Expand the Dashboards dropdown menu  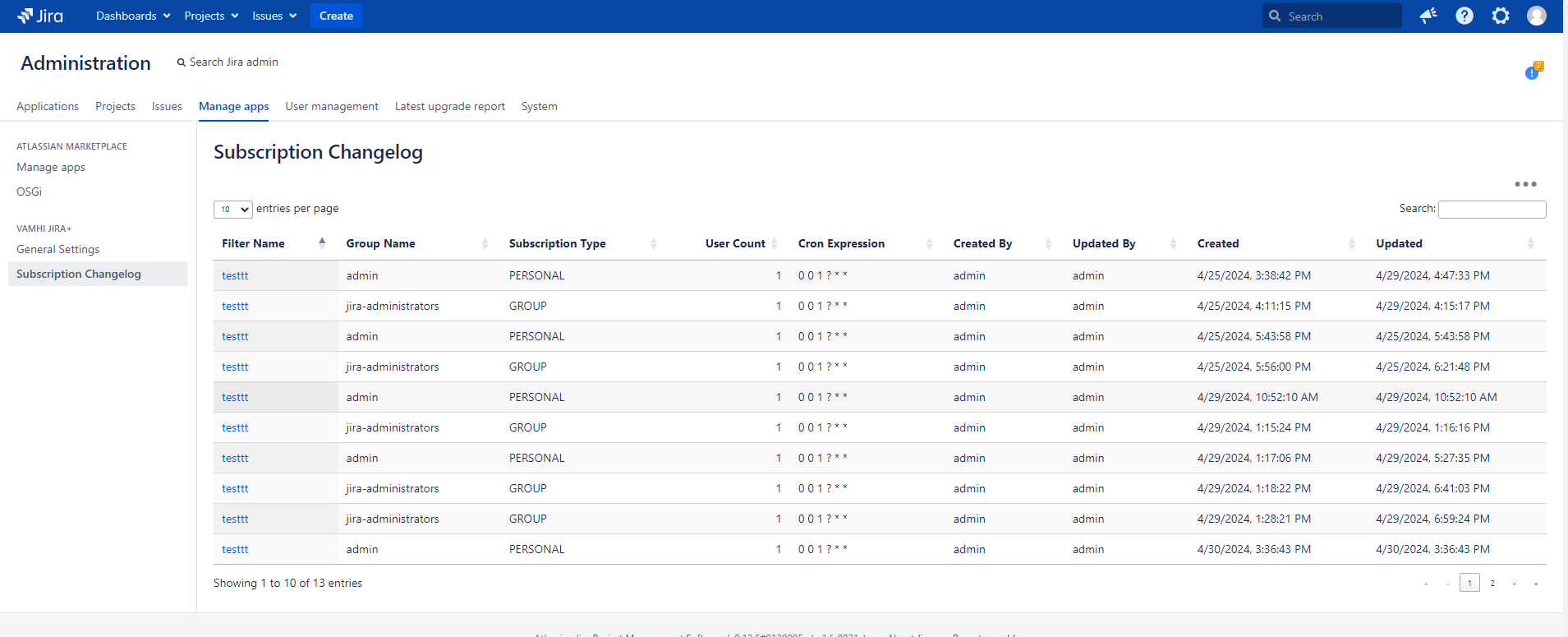pos(133,16)
